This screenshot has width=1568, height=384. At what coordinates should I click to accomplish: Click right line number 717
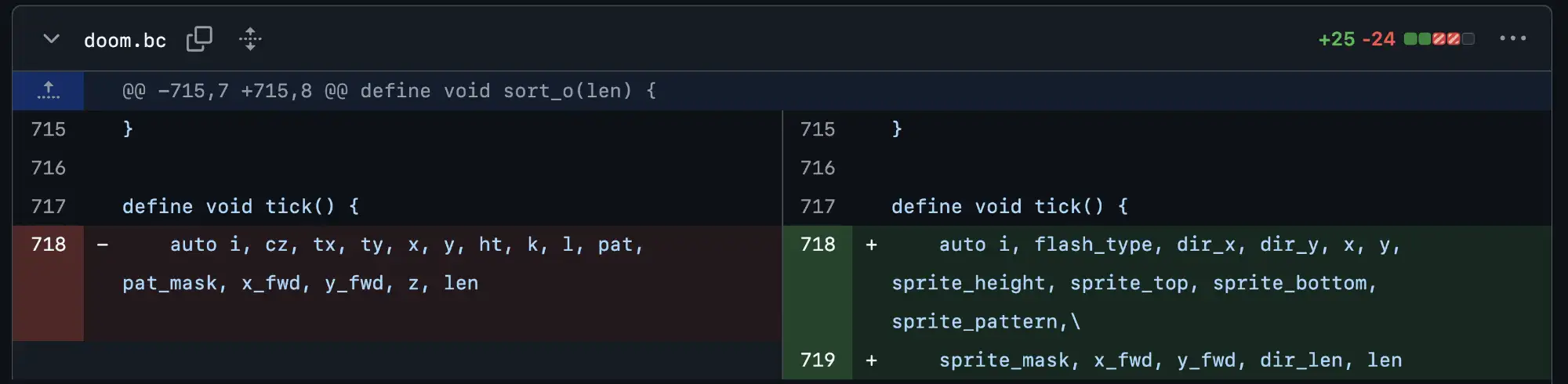pos(817,206)
